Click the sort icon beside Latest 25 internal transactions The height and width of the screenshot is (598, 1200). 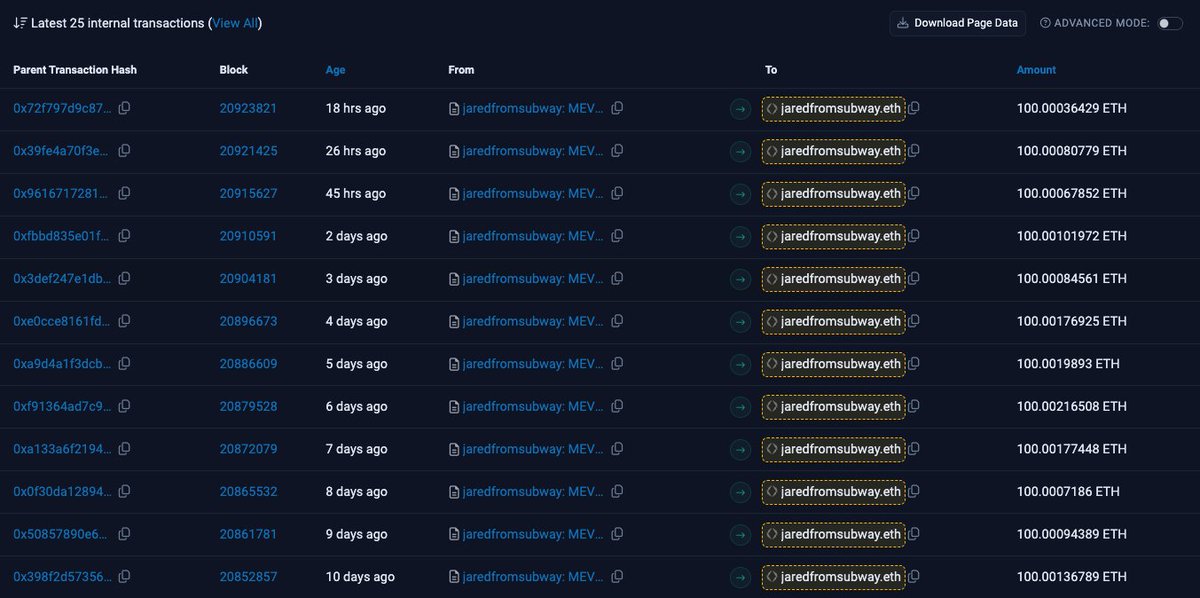click(20, 23)
